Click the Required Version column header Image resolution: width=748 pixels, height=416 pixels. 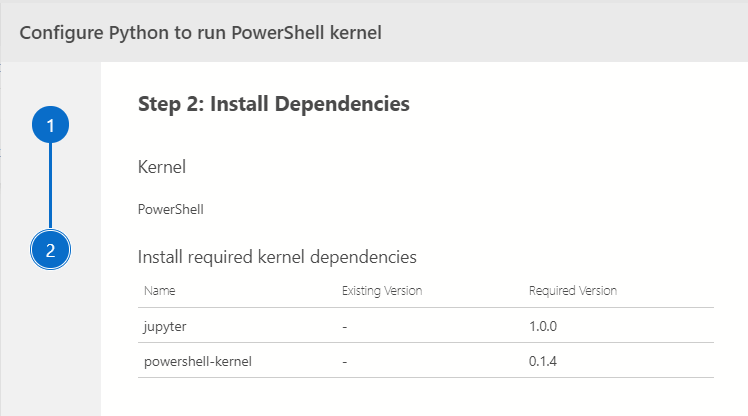[x=573, y=291]
